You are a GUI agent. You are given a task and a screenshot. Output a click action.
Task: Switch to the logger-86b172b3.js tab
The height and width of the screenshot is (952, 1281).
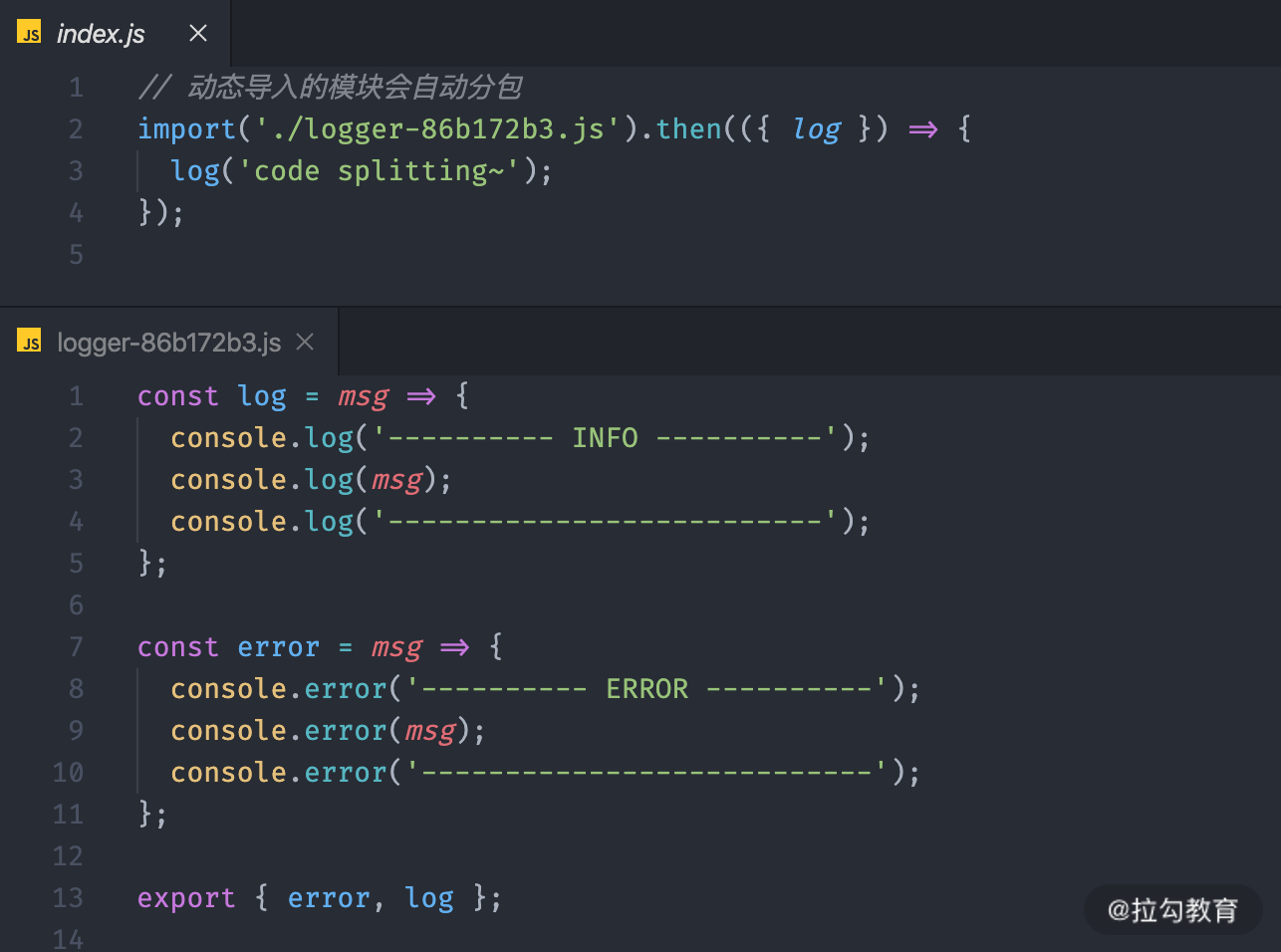click(x=168, y=343)
